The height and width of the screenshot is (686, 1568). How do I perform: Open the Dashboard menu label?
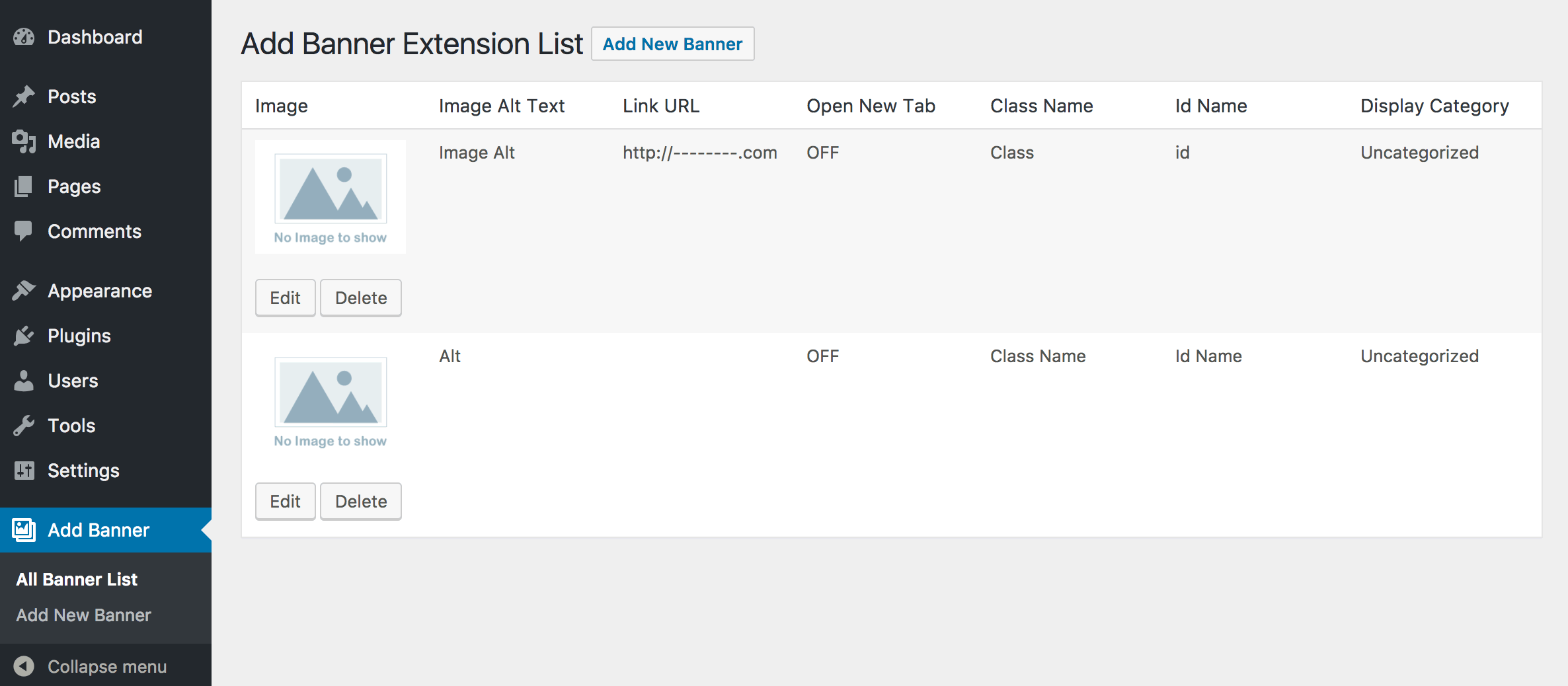(x=95, y=37)
